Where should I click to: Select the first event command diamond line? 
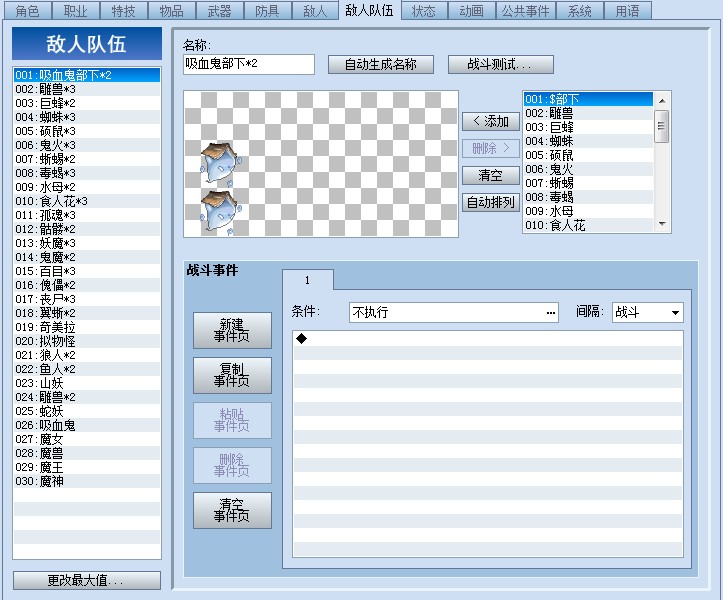click(487, 339)
